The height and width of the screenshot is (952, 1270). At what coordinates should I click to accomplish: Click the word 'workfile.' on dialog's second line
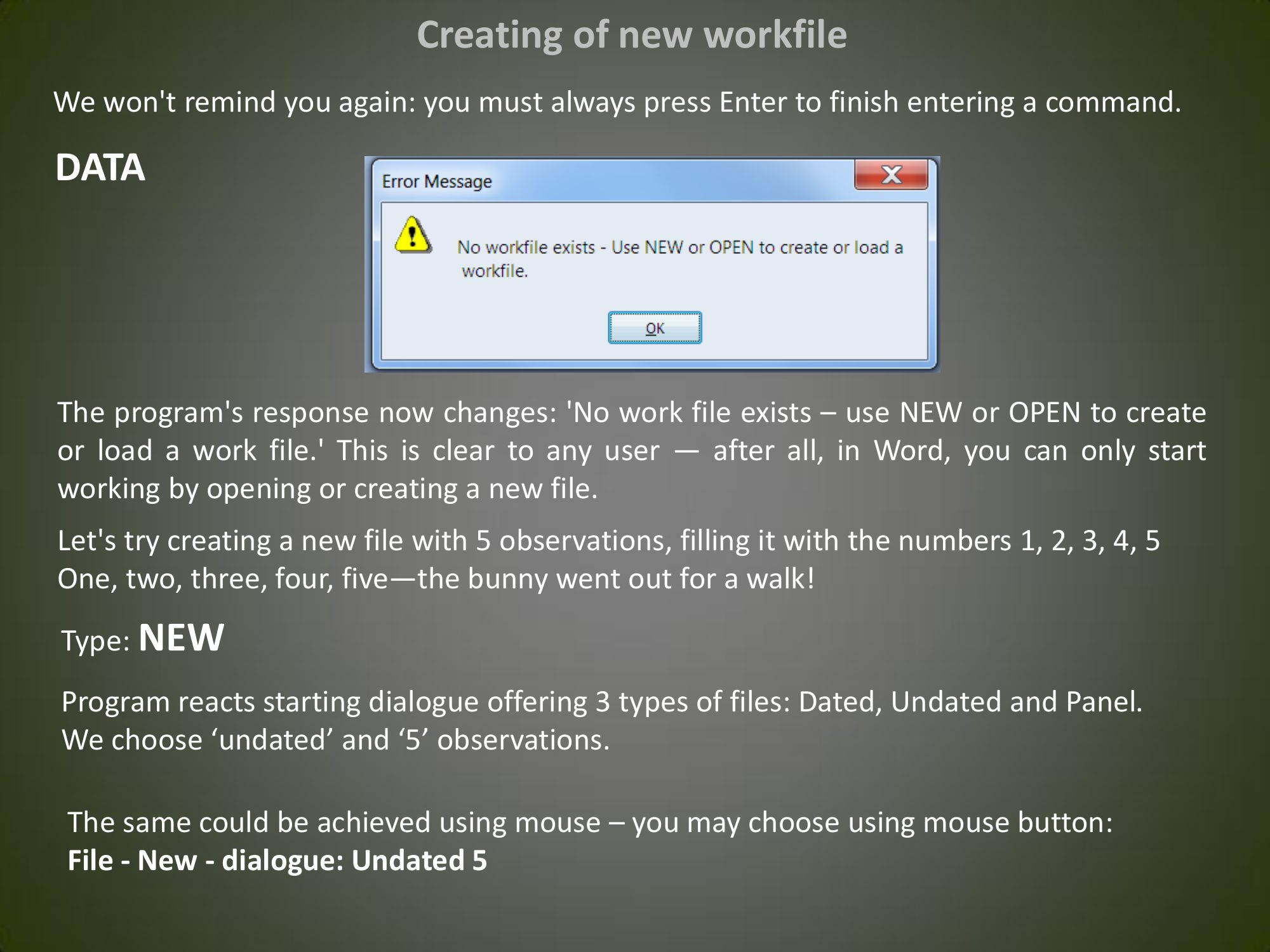[x=495, y=271]
